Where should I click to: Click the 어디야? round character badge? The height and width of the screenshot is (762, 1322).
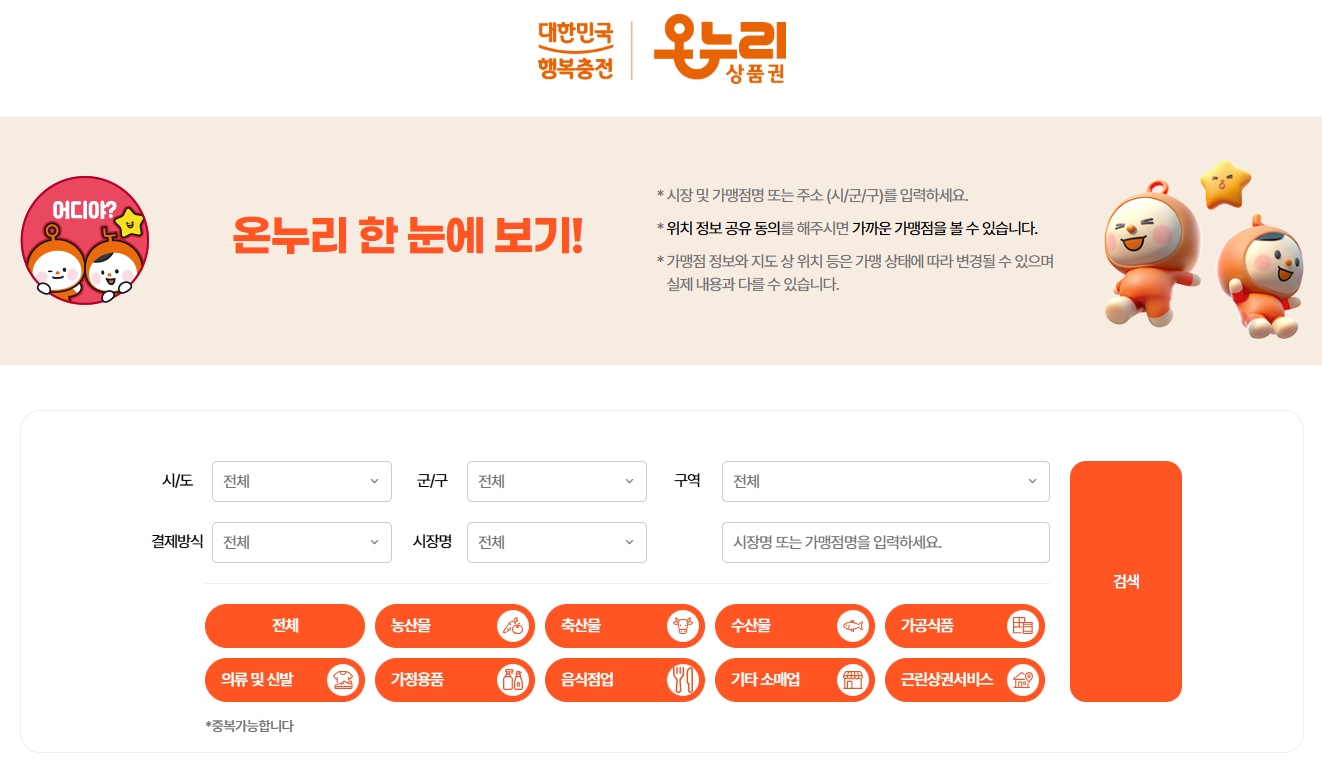point(85,241)
